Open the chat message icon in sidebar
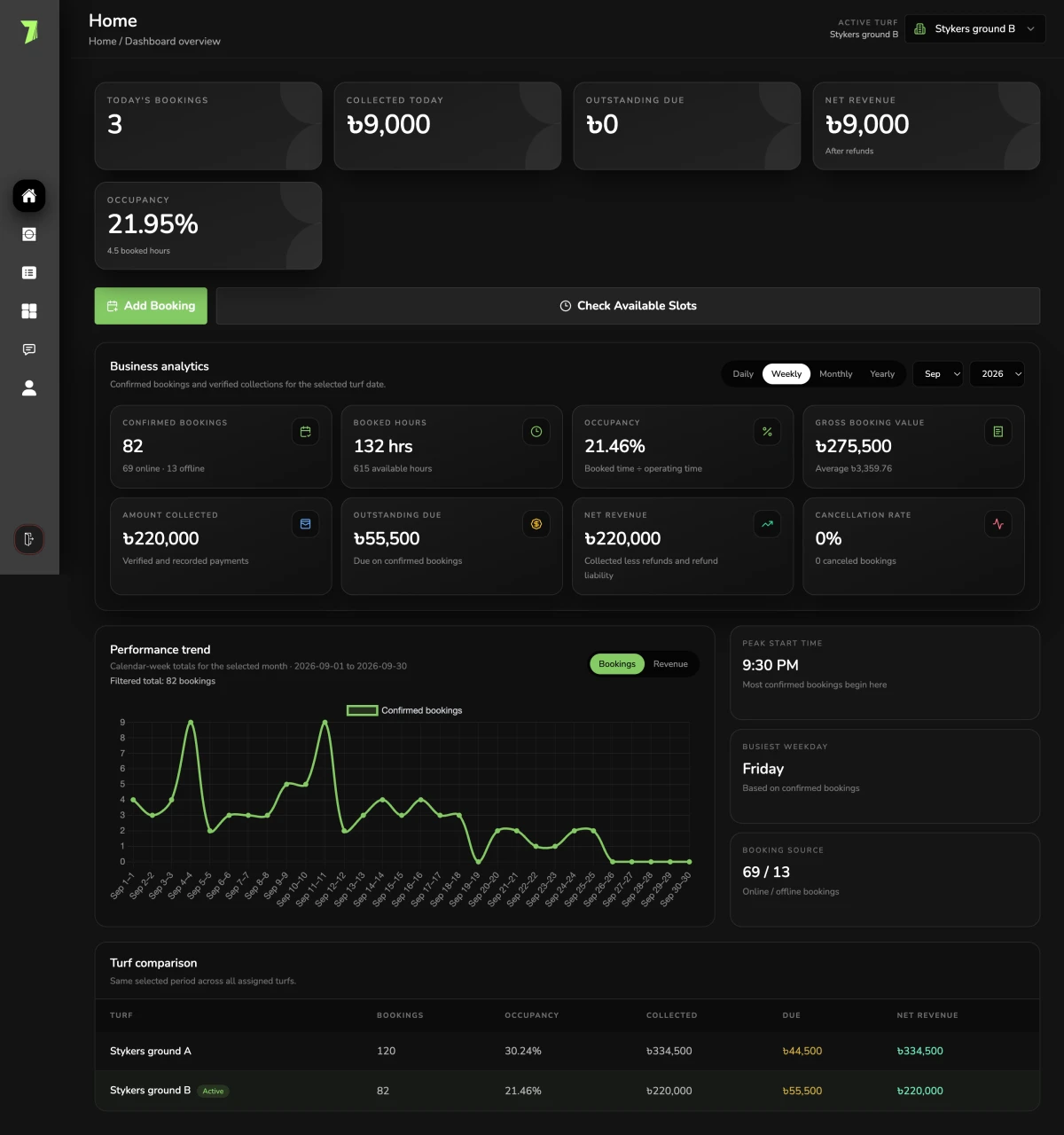The height and width of the screenshot is (1135, 1064). (29, 349)
